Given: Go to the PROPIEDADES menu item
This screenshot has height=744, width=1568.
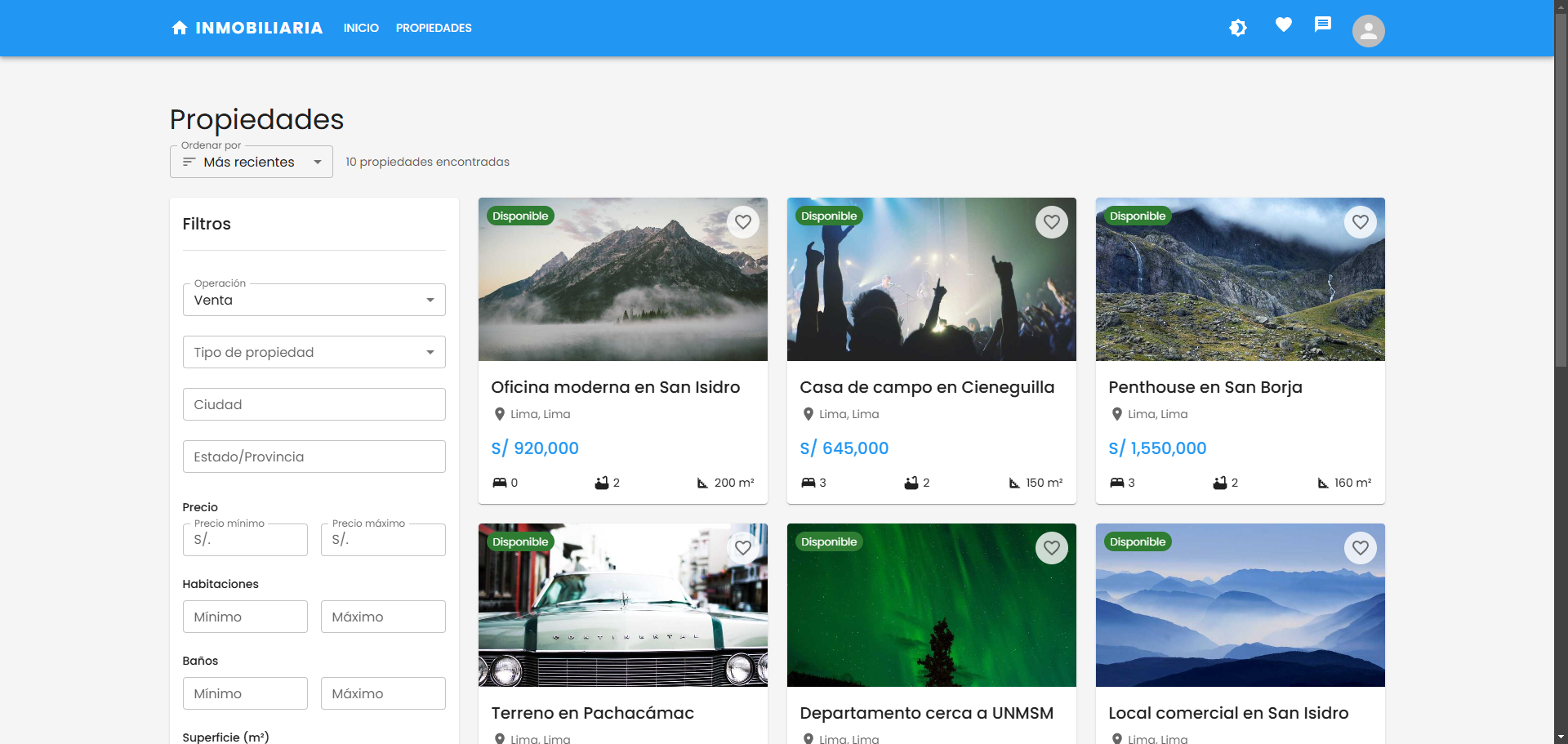Looking at the screenshot, I should point(434,28).
